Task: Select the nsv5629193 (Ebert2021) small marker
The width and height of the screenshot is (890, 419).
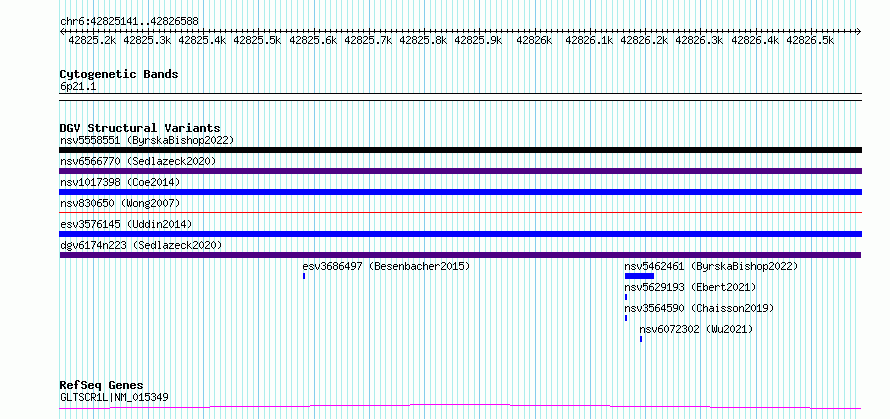Action: pos(626,297)
